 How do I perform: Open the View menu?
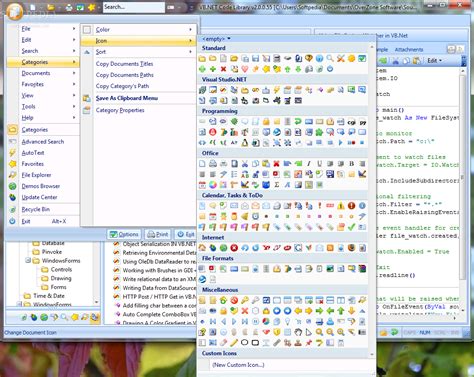pos(43,95)
